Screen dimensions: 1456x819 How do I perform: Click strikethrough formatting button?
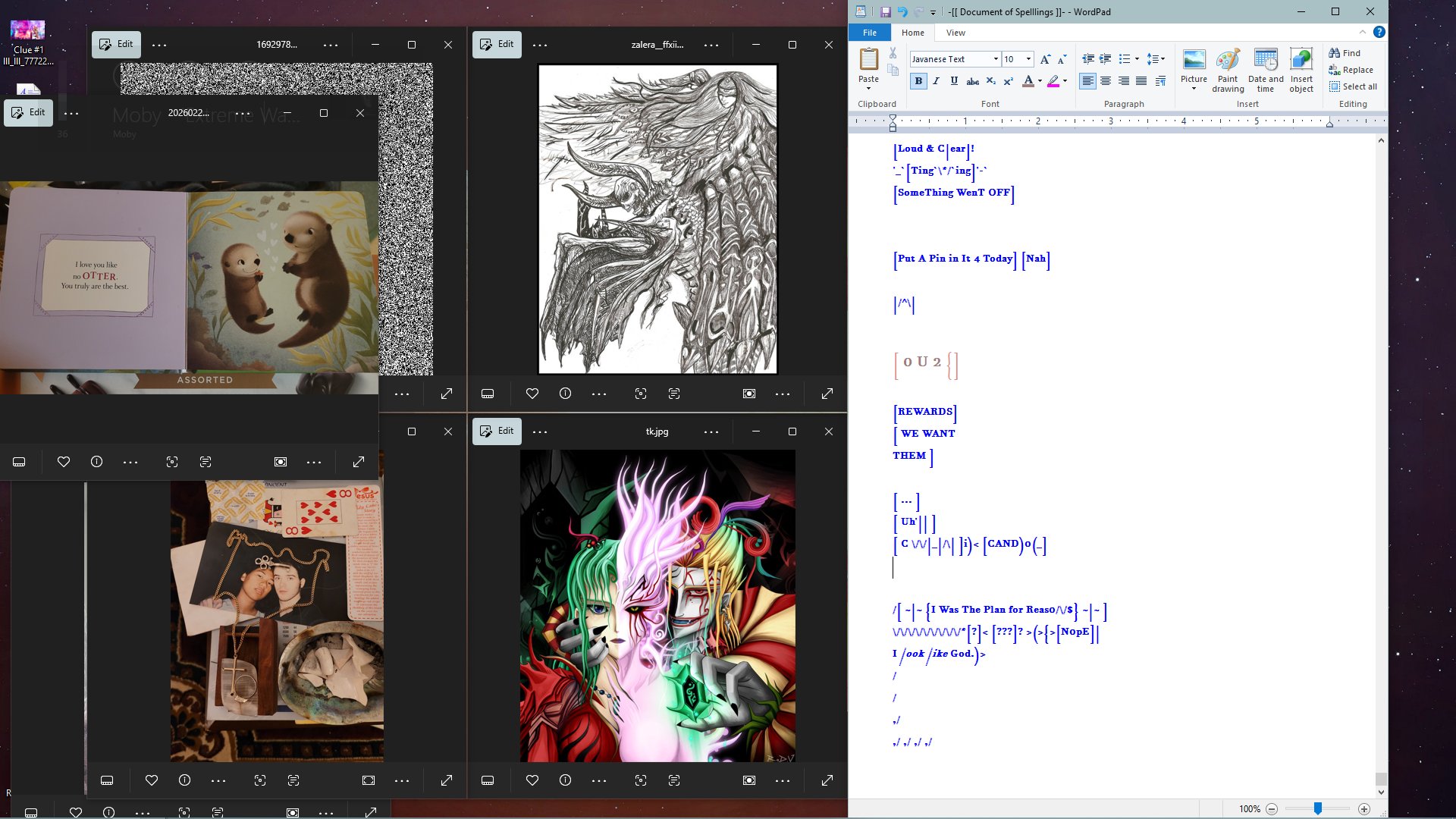[972, 81]
